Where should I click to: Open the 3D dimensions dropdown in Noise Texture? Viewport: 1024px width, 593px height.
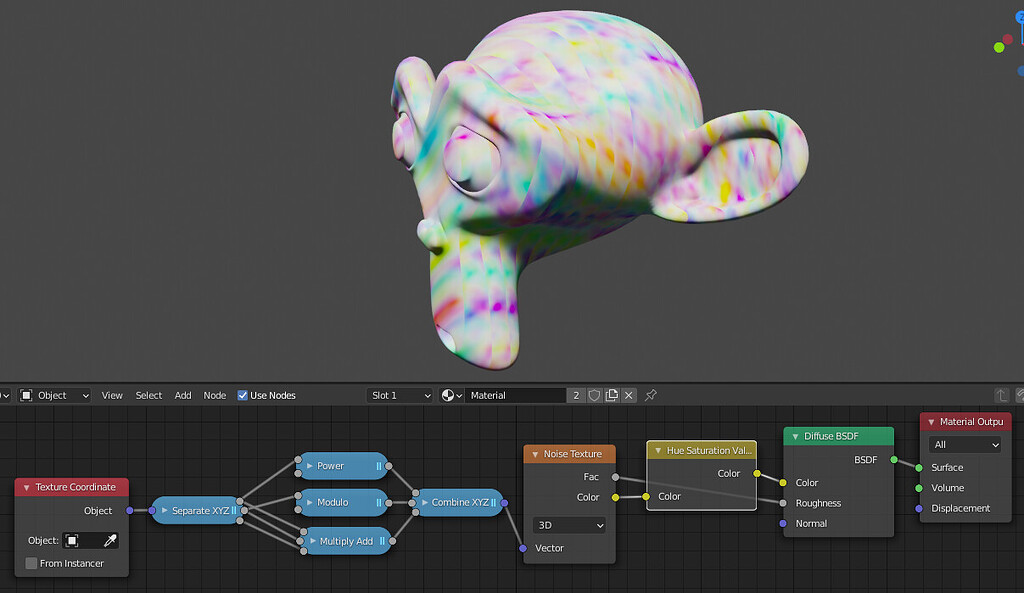pyautogui.click(x=569, y=525)
